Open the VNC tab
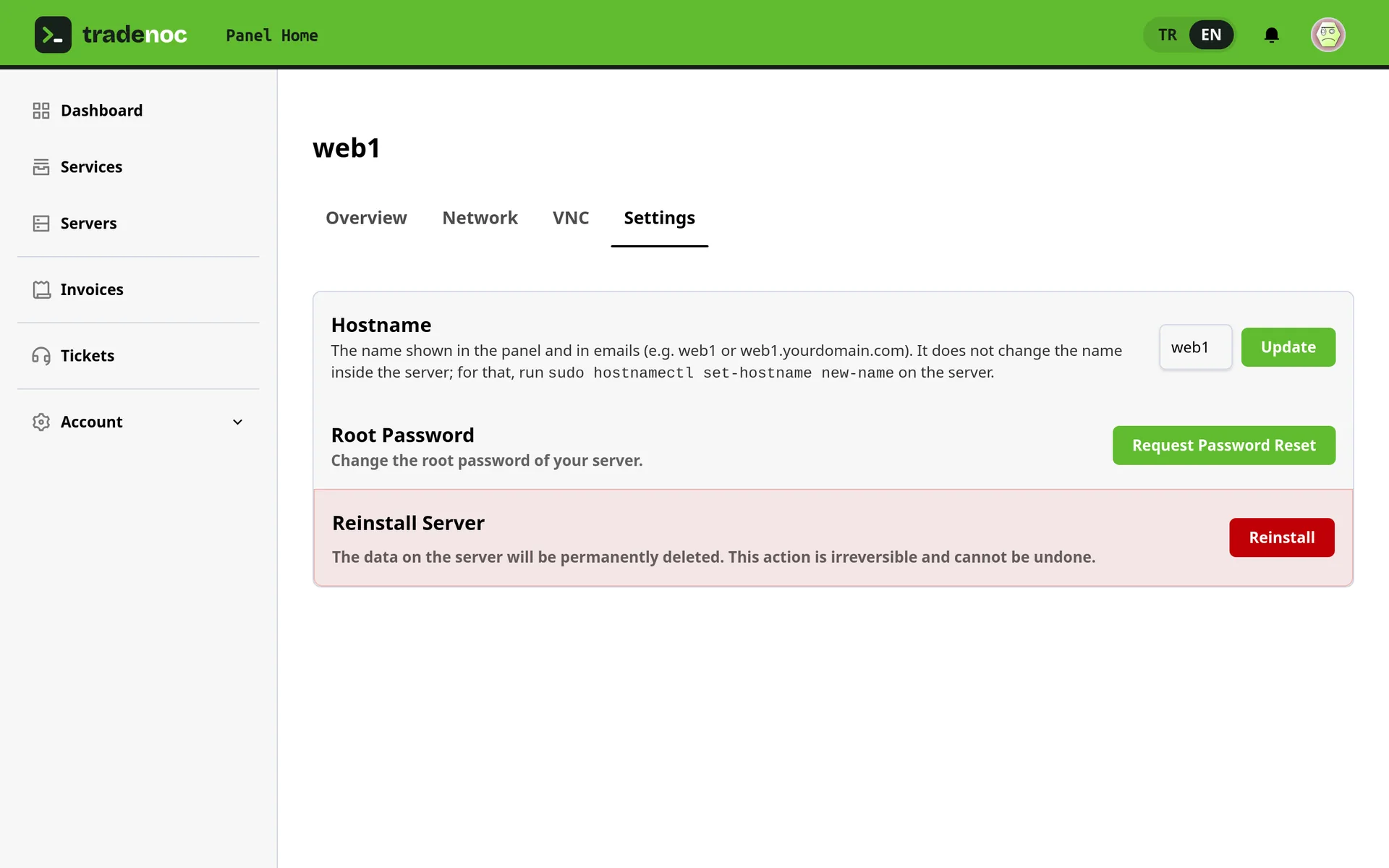This screenshot has width=1389, height=868. pyautogui.click(x=571, y=218)
